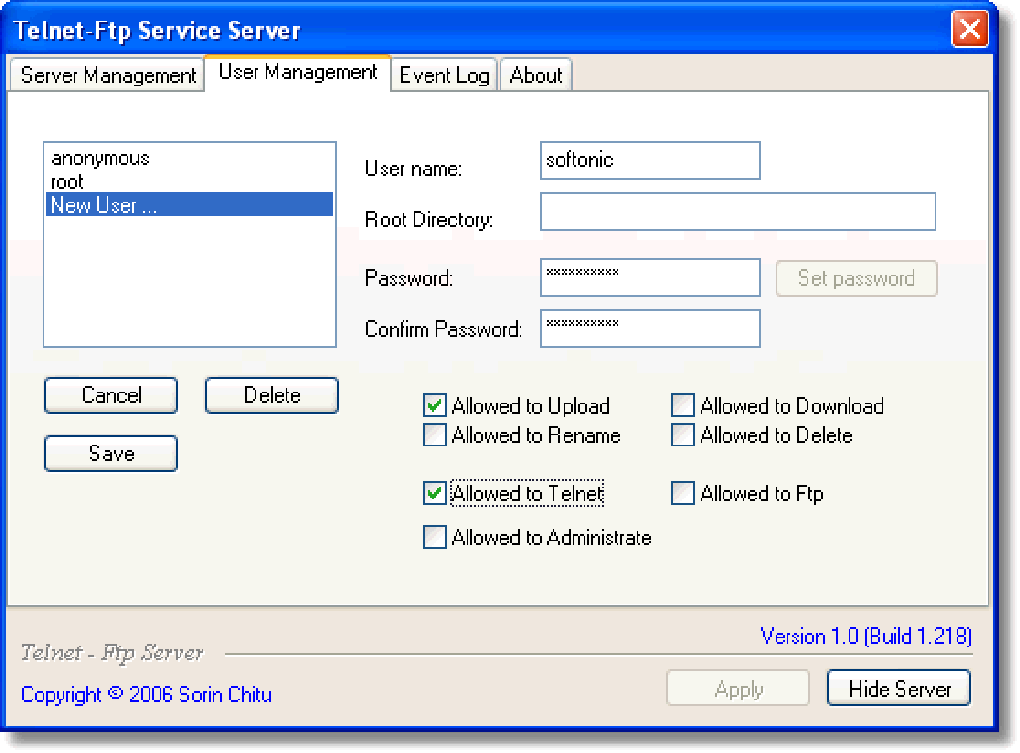The image size is (1020, 753).
Task: Cancel the user edits
Action: (x=110, y=395)
